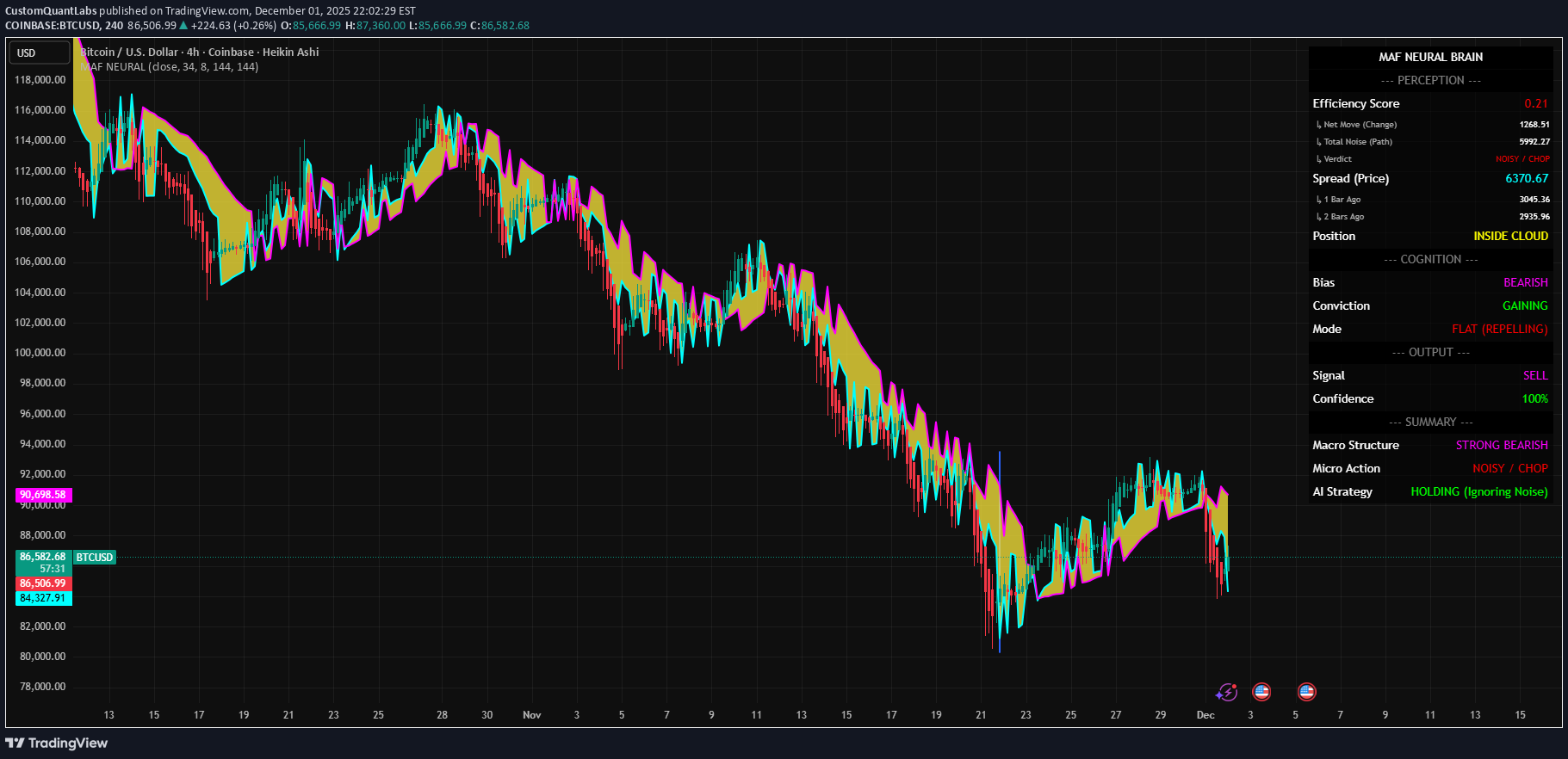Click the 100,000.00 price axis label

point(40,353)
